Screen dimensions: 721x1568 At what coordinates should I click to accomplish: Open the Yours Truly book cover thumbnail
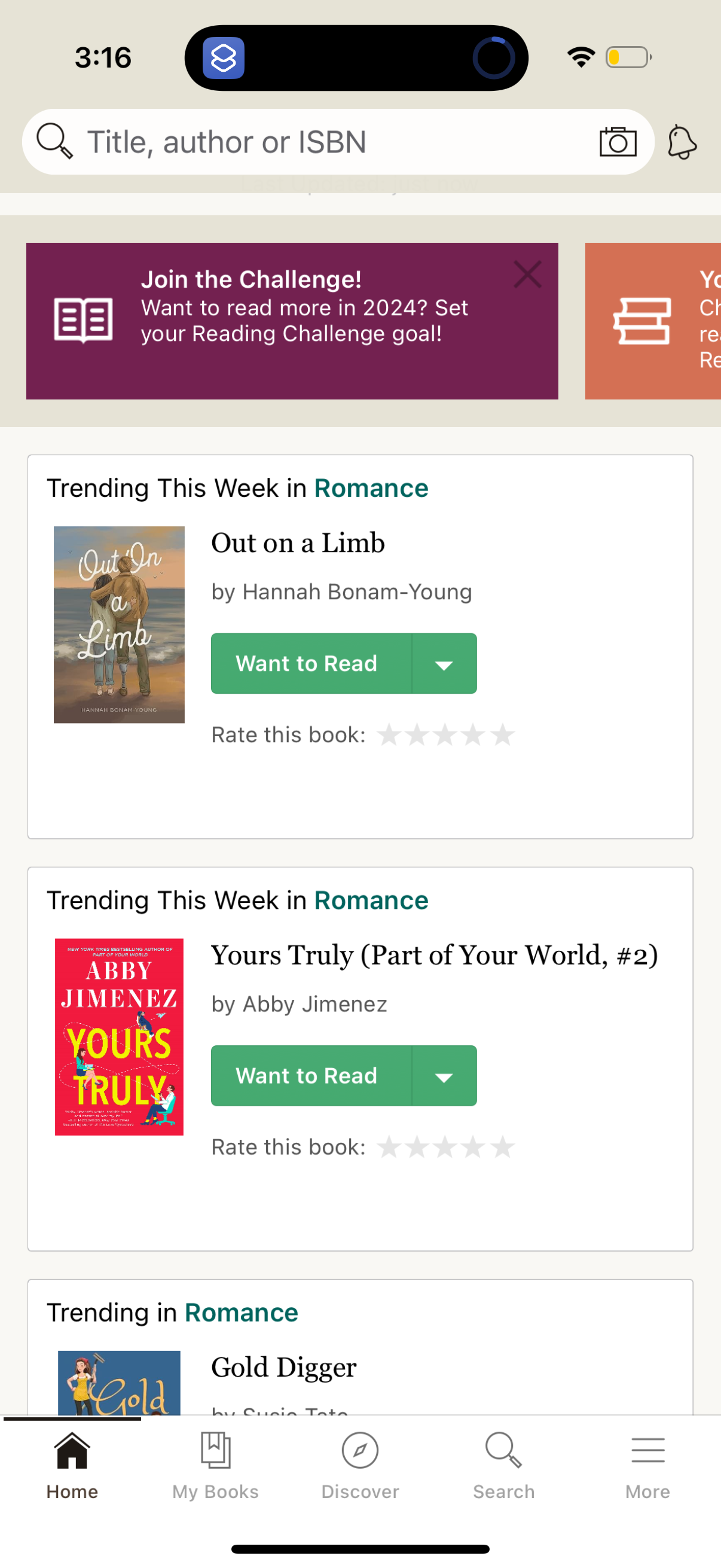coord(118,1036)
